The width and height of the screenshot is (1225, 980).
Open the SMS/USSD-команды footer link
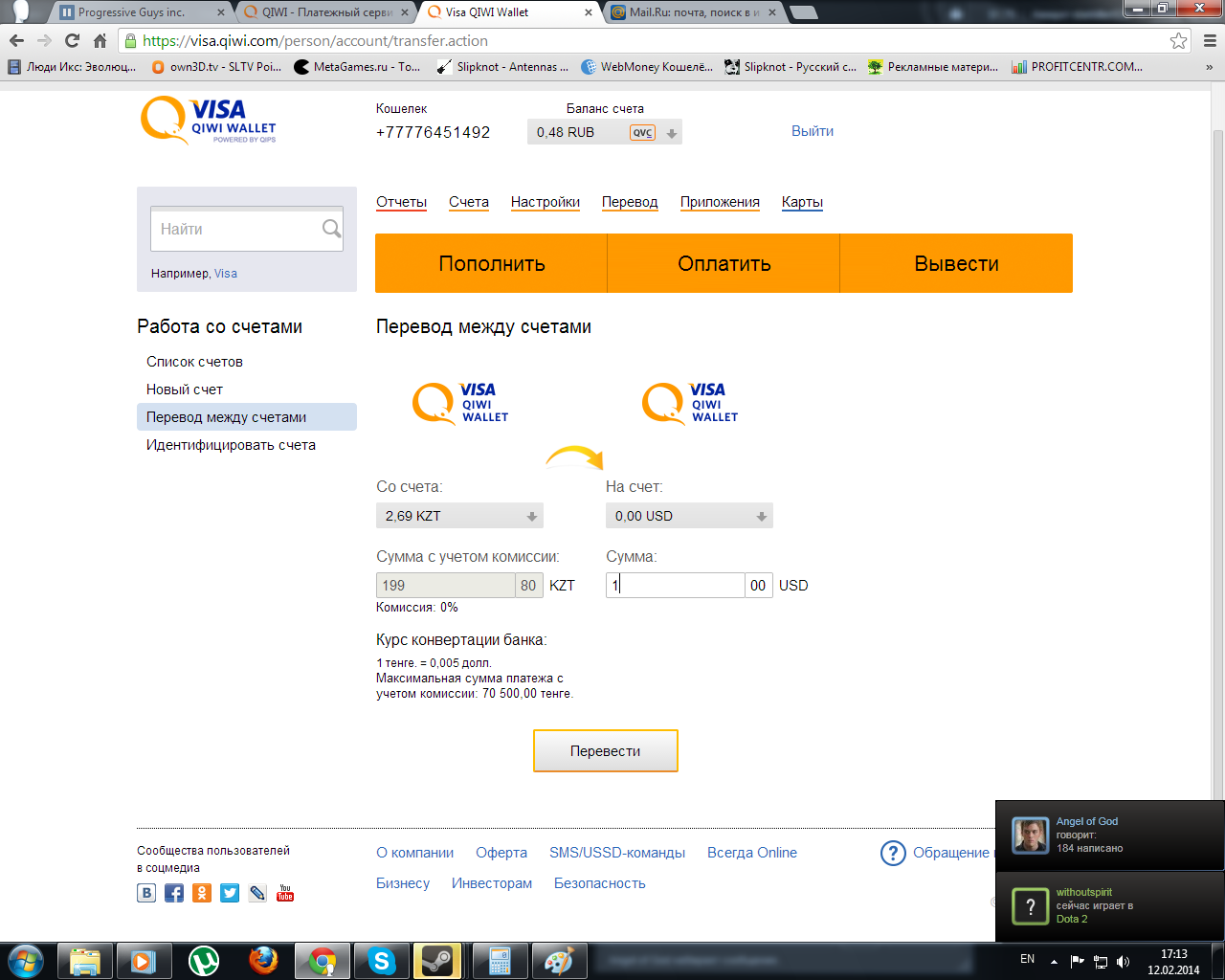[617, 853]
